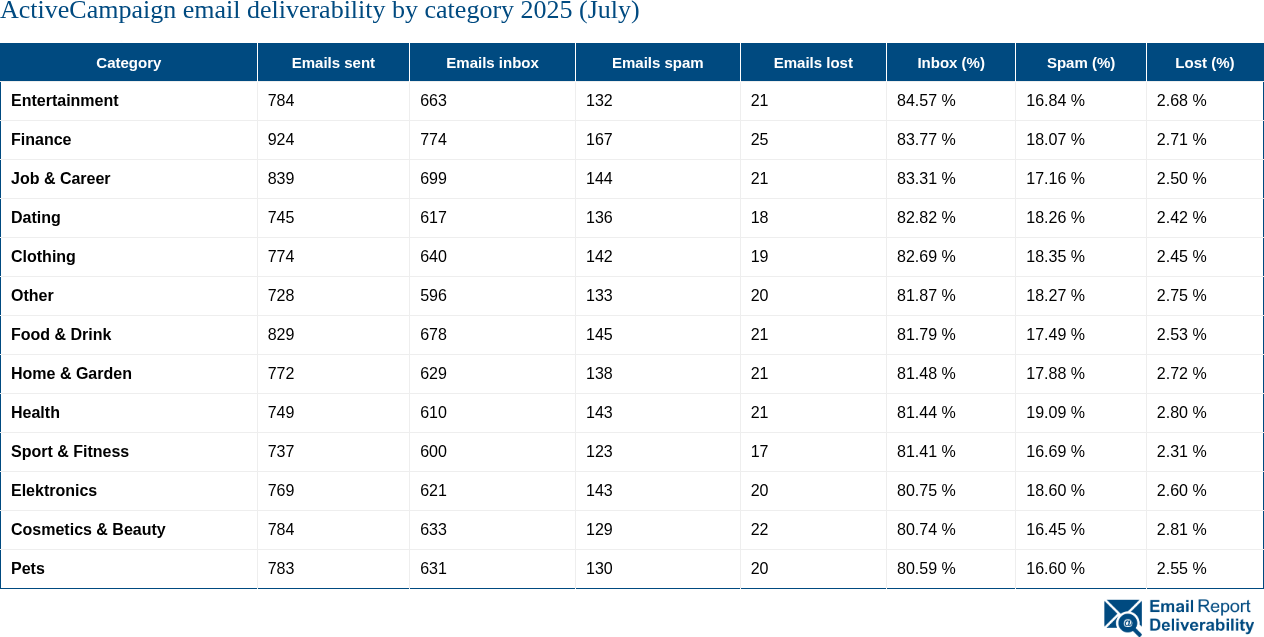
Task: Click the Email Report Deliverability logo text
Action: [x=1201, y=616]
